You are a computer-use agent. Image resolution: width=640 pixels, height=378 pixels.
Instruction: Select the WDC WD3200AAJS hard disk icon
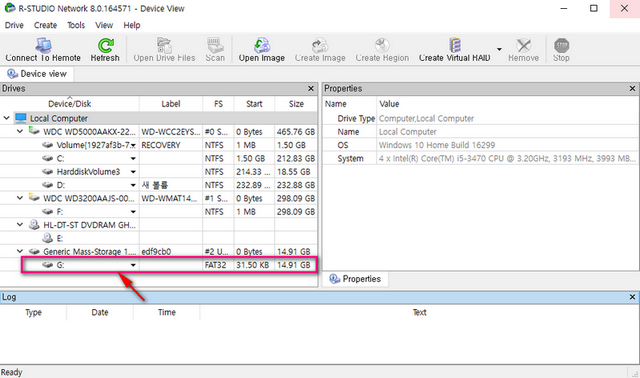pyautogui.click(x=34, y=198)
